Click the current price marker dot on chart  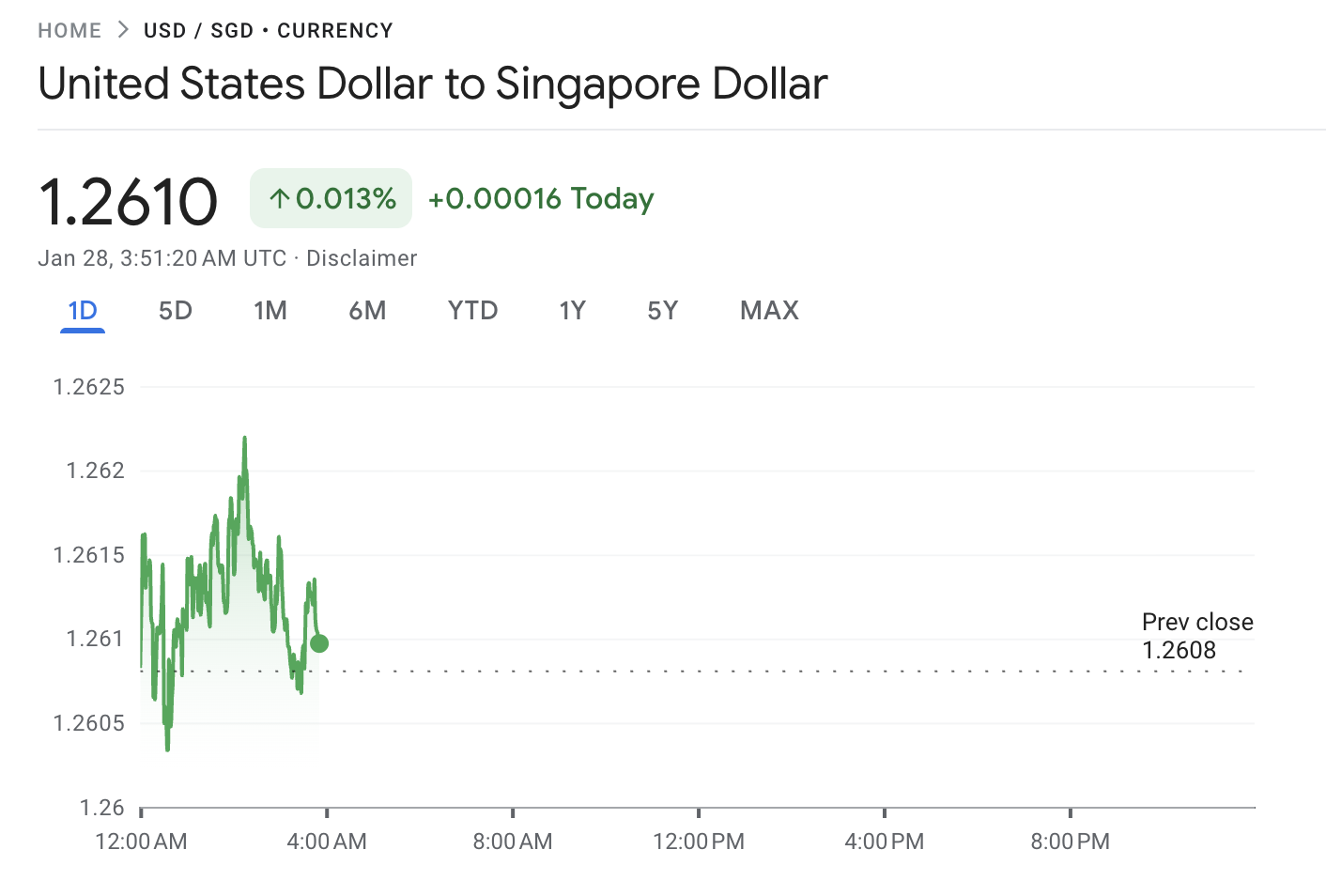tap(318, 642)
